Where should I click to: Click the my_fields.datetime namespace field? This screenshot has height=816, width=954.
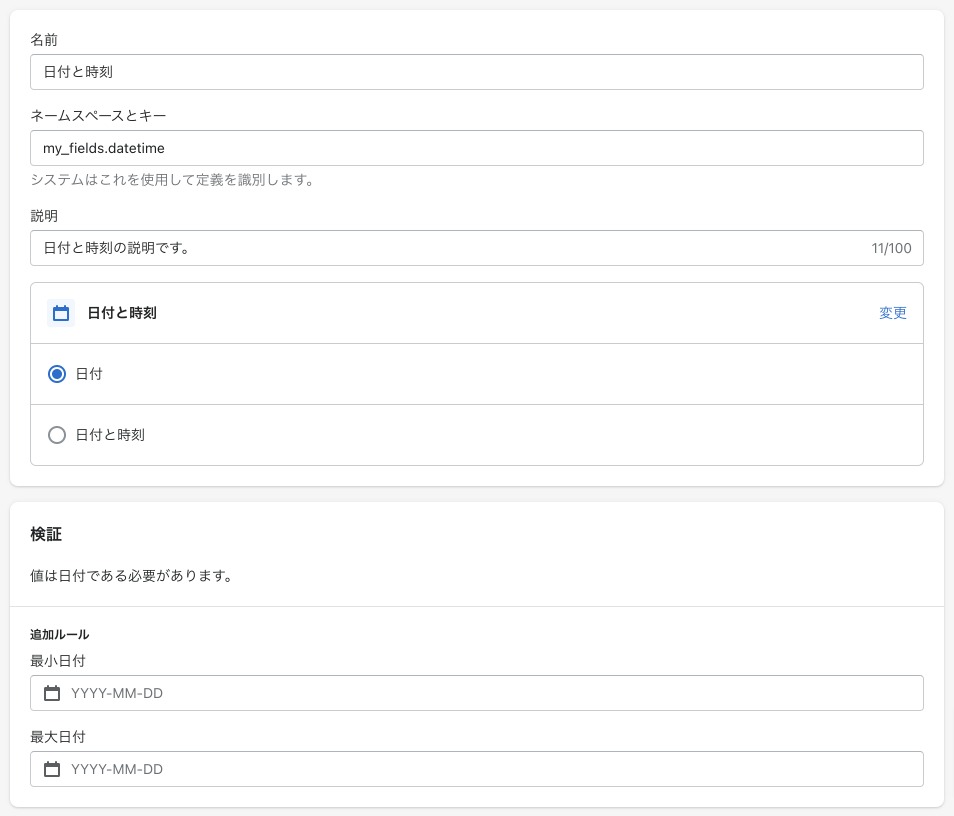[477, 148]
